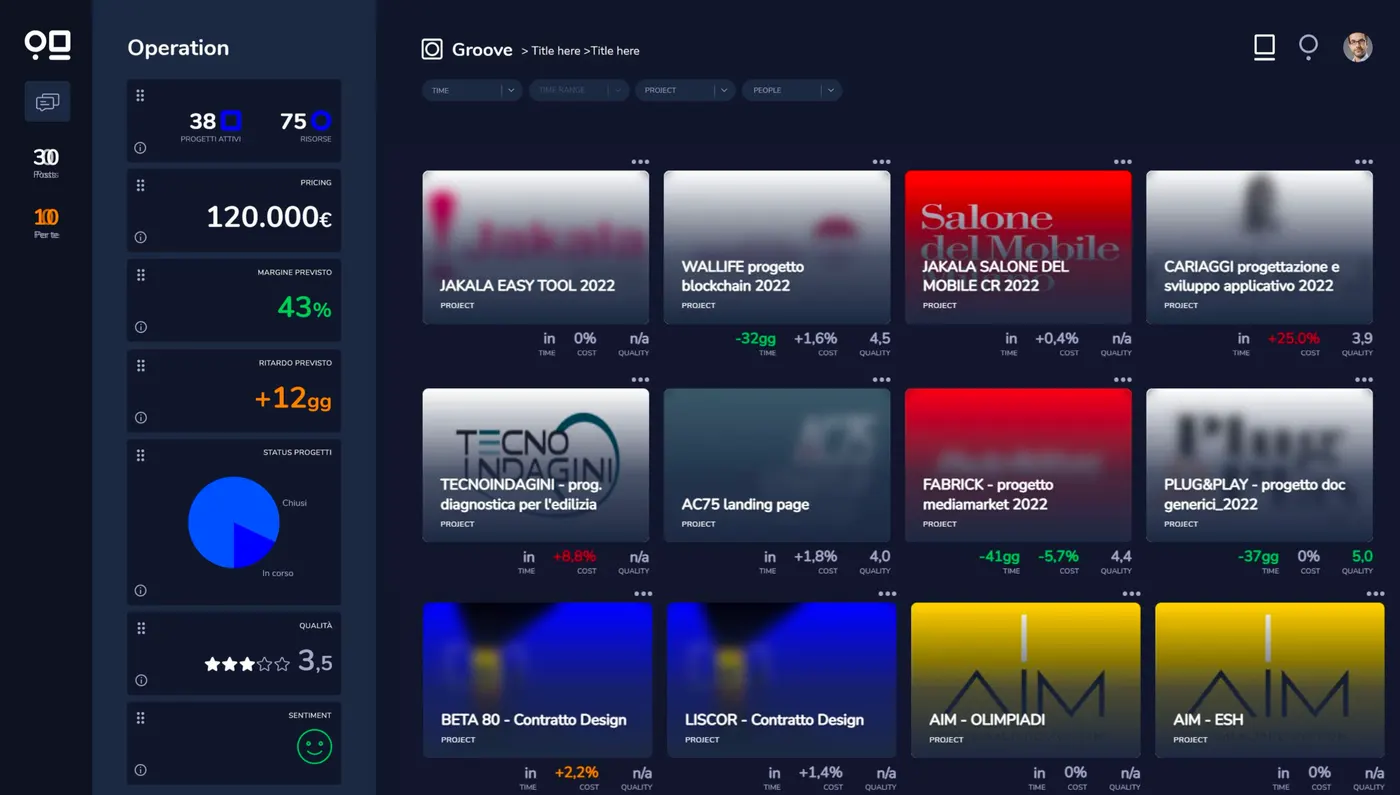
Task: Open more options for TECNOINDAGINI card
Action: tap(640, 380)
